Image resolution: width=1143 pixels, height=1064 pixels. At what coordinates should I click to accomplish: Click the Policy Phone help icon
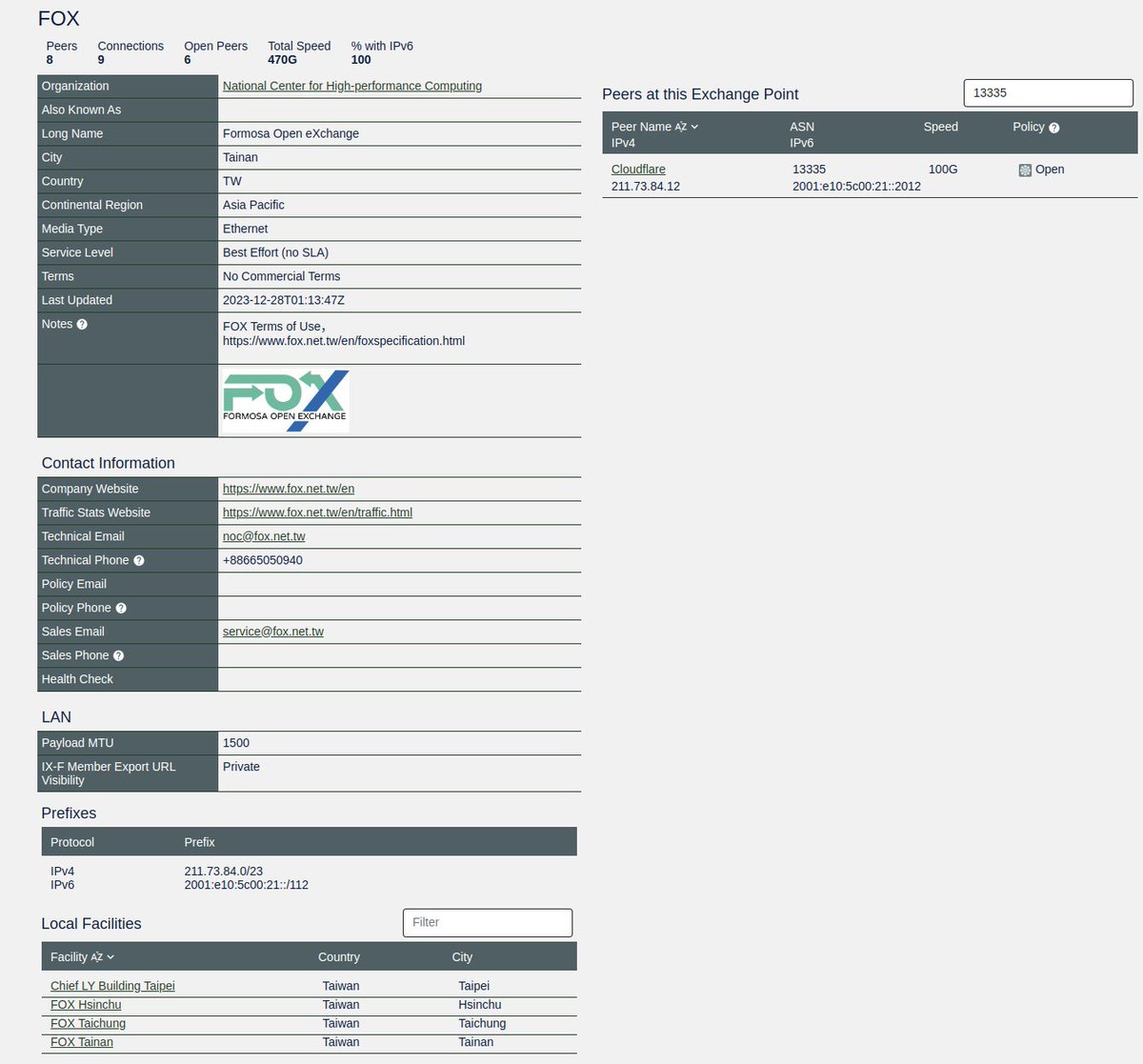[121, 609]
